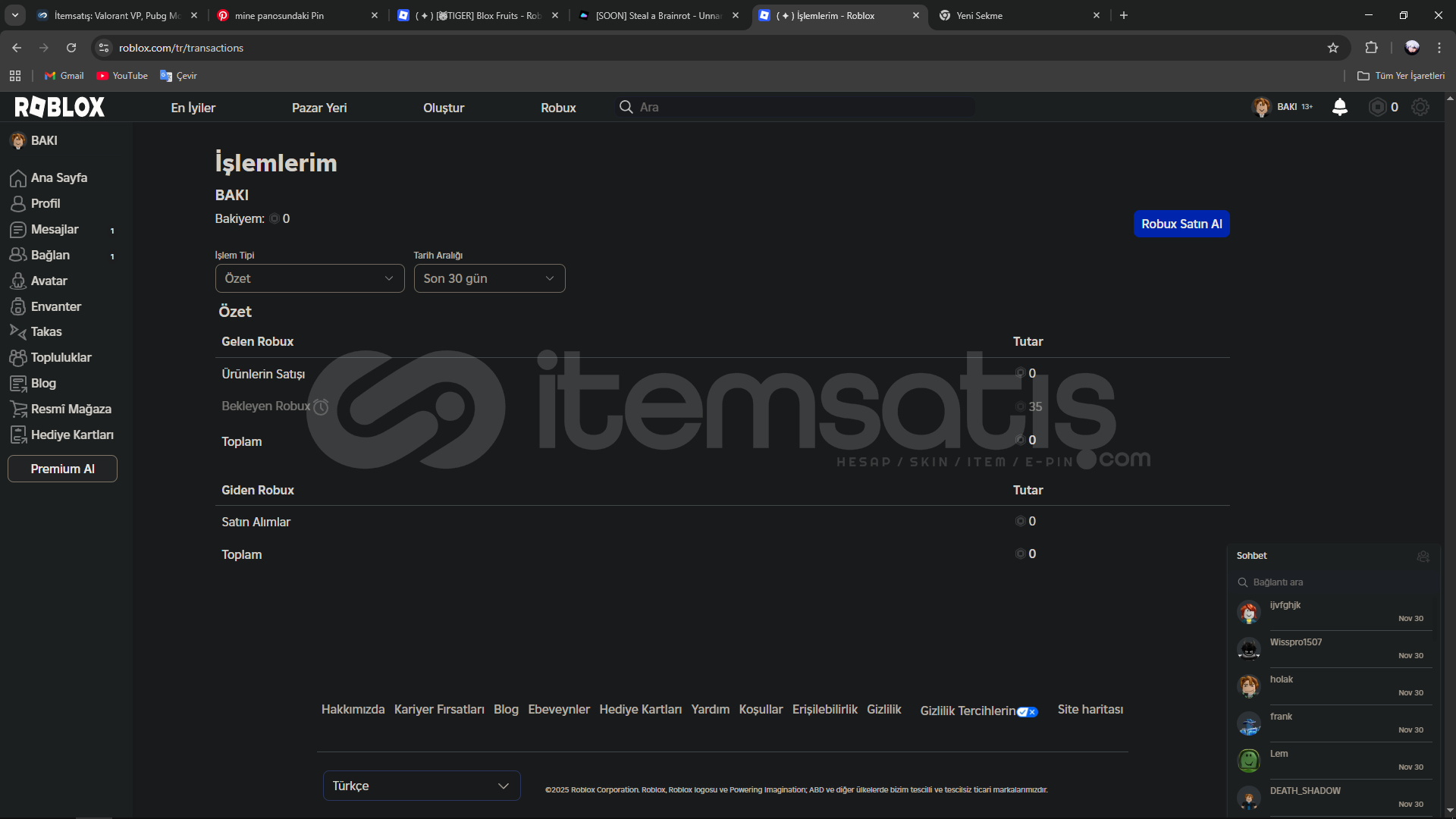The width and height of the screenshot is (1456, 819).
Task: Switch to the Yeni Sekme browser tab
Action: tap(979, 15)
